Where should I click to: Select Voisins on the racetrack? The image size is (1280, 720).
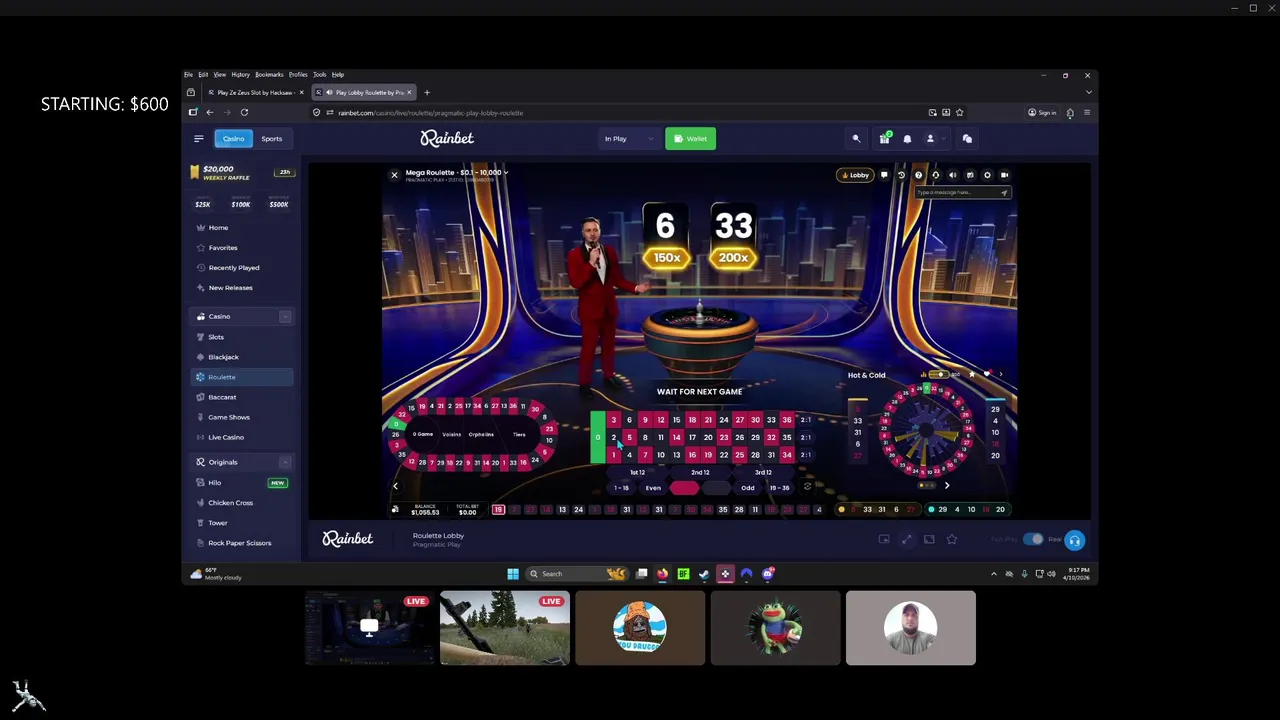[x=451, y=434]
